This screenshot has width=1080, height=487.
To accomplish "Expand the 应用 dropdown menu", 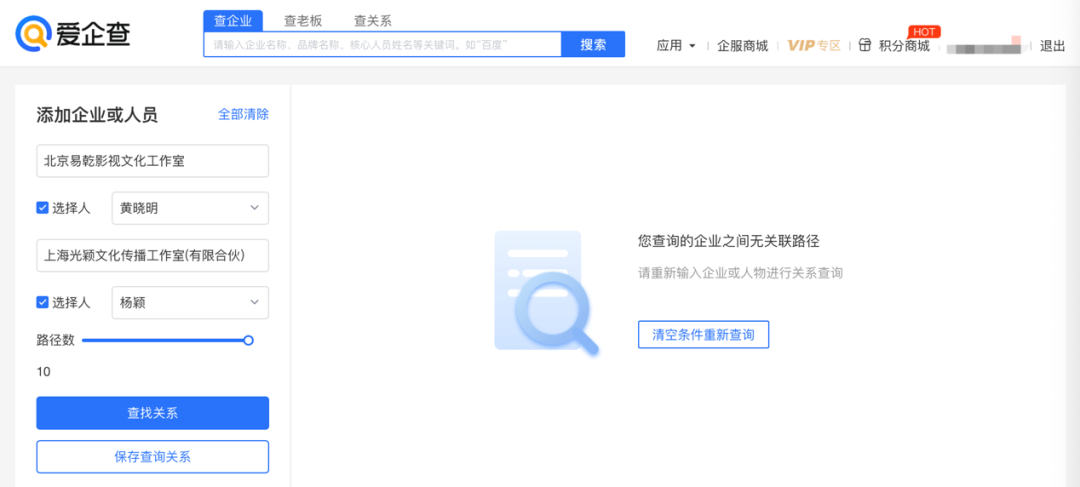I will [676, 45].
